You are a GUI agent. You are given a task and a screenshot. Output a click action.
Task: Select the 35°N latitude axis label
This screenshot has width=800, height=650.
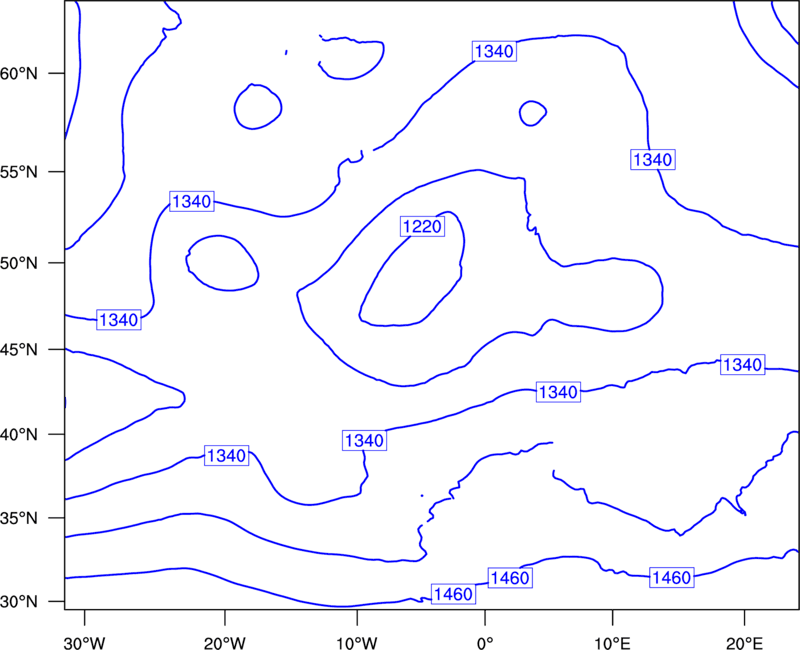[x=19, y=518]
